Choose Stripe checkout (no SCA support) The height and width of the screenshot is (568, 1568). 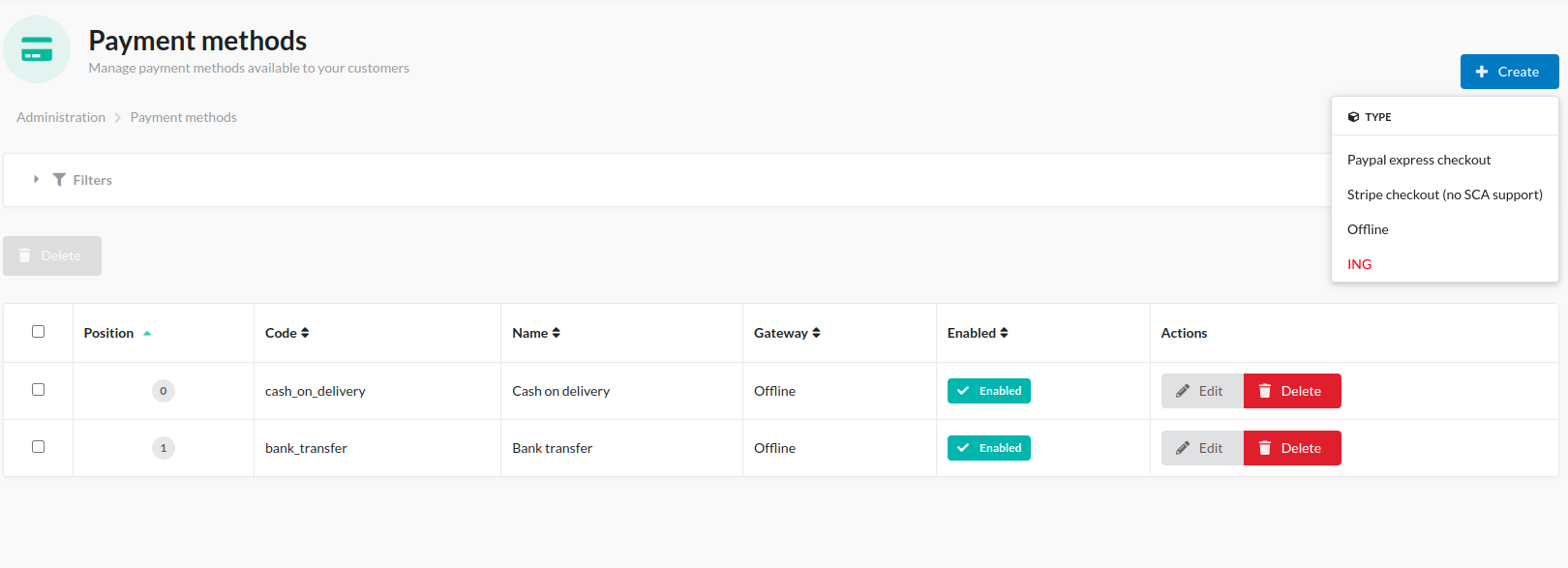coord(1445,194)
